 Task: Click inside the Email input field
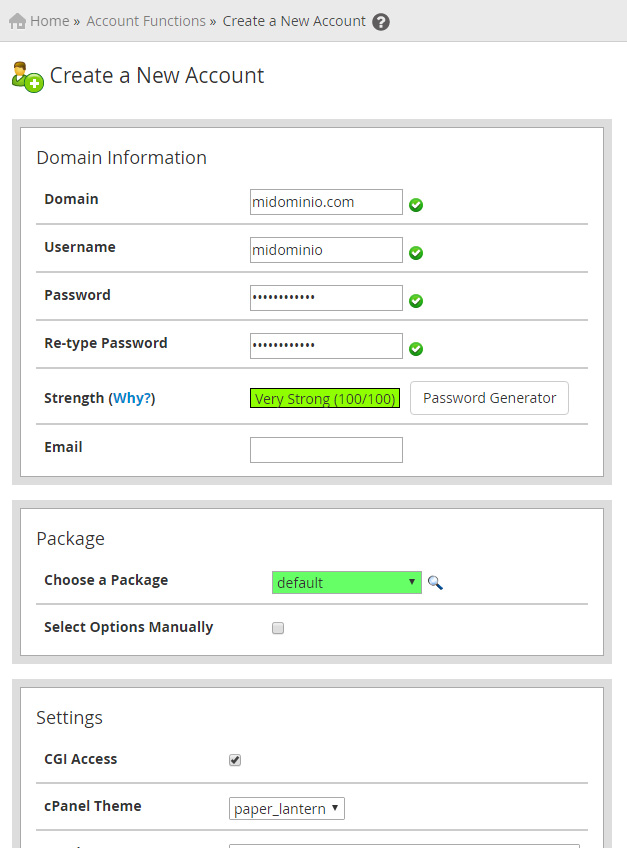coord(325,449)
